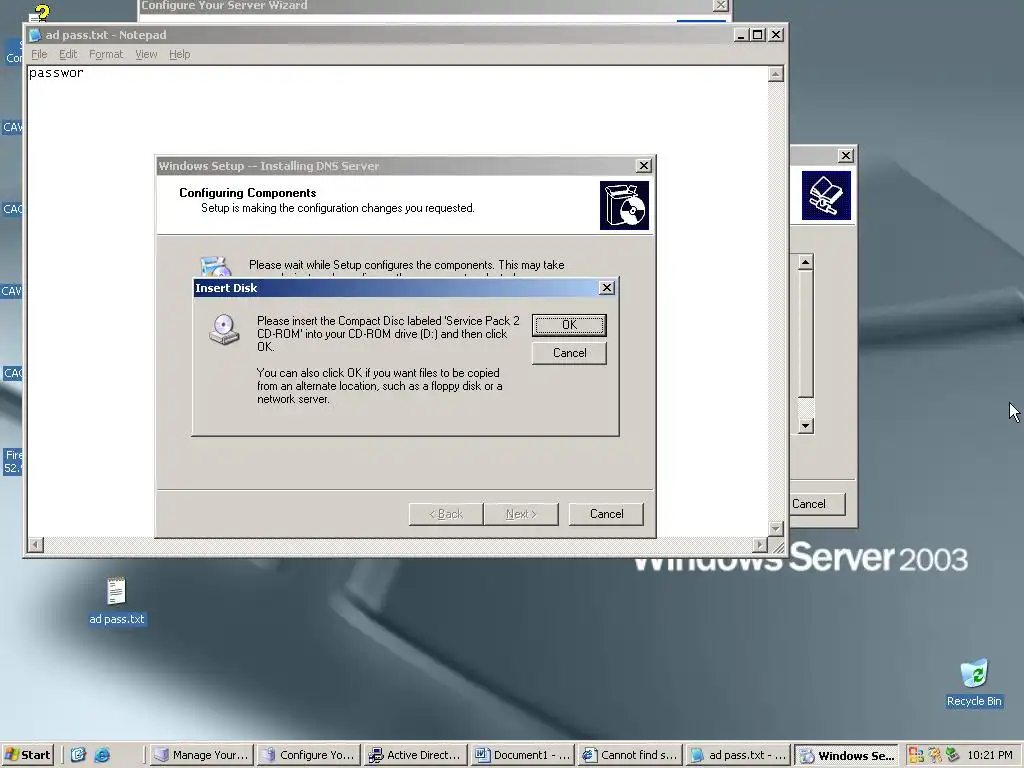The height and width of the screenshot is (768, 1024).
Task: Click up arrow in background wizard scrollbar
Action: point(805,263)
